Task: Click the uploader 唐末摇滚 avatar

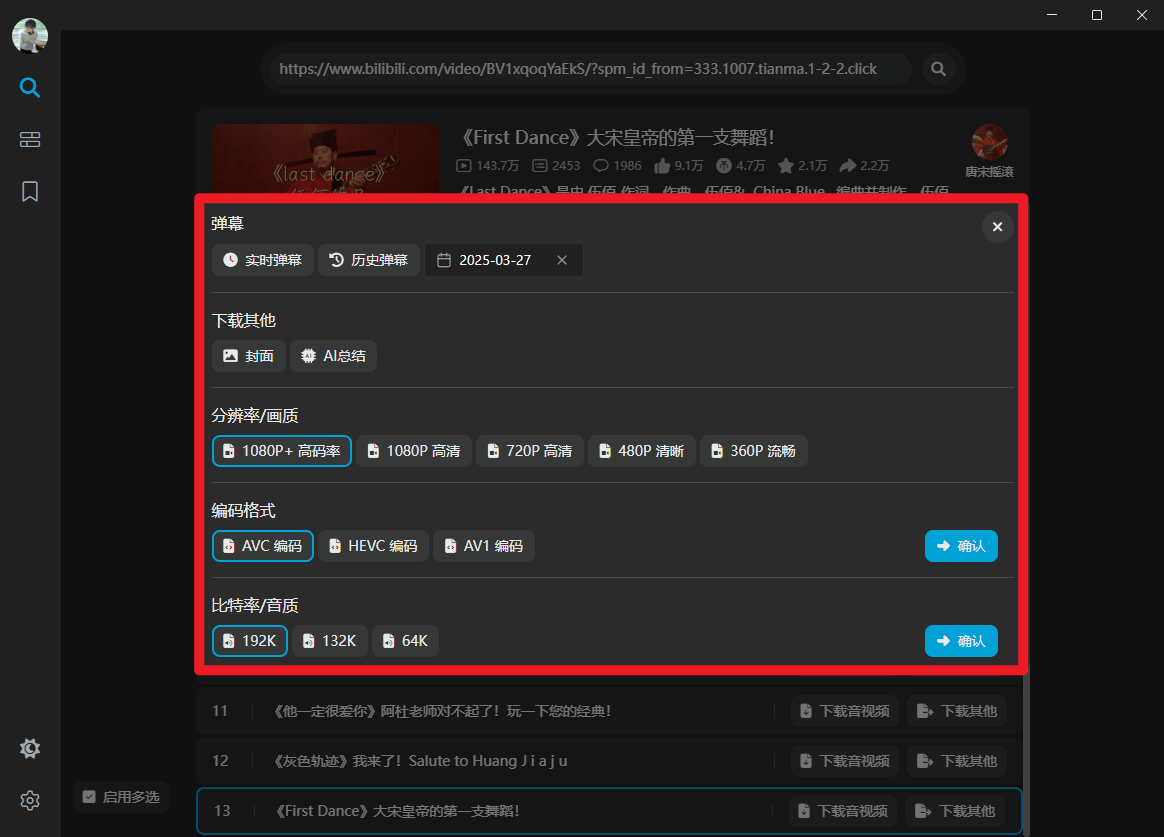Action: pyautogui.click(x=989, y=141)
